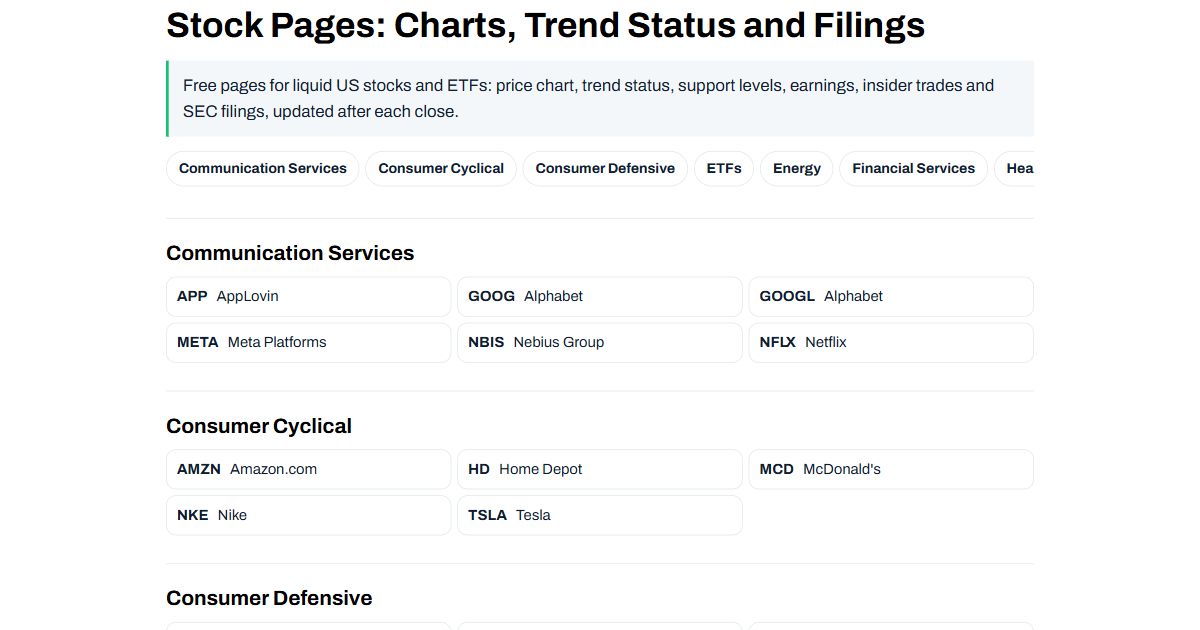The height and width of the screenshot is (630, 1200).
Task: Open the GOOGL Alphabet stock page
Action: [x=891, y=297]
